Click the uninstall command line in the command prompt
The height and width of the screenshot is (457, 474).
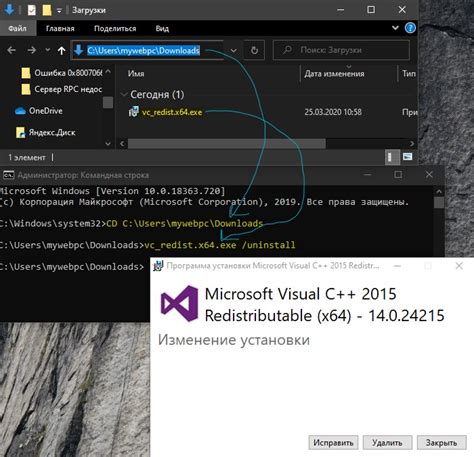220,245
